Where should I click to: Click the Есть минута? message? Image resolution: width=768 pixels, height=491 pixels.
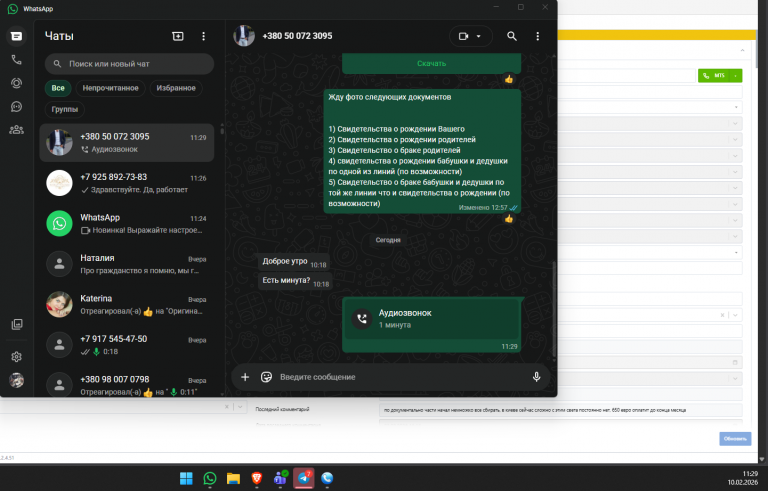coord(295,281)
